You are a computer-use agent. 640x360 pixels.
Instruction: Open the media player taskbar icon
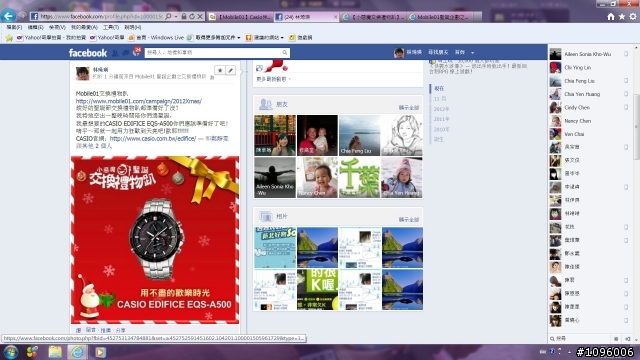(100, 351)
